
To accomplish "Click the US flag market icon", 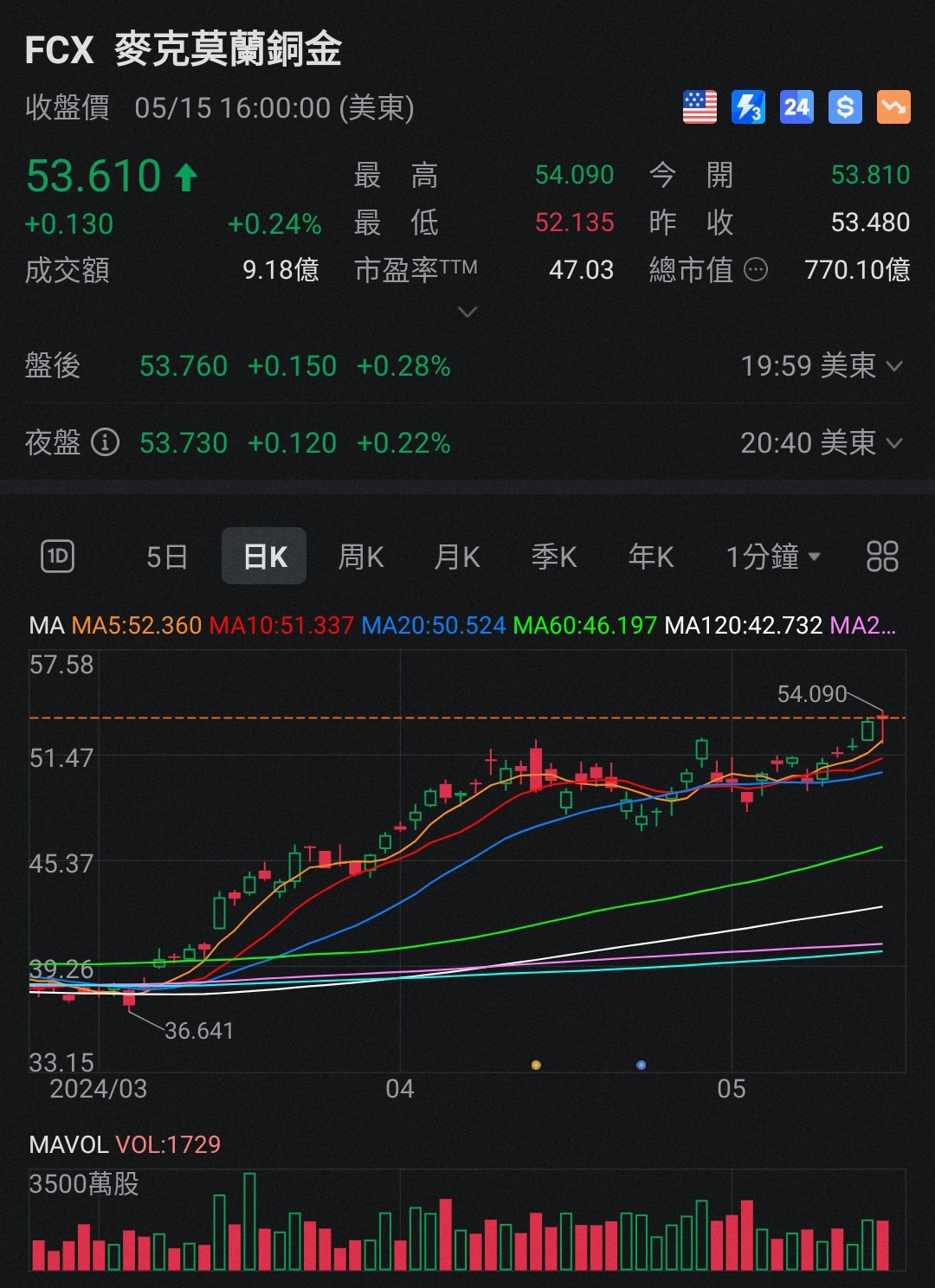I will point(700,106).
